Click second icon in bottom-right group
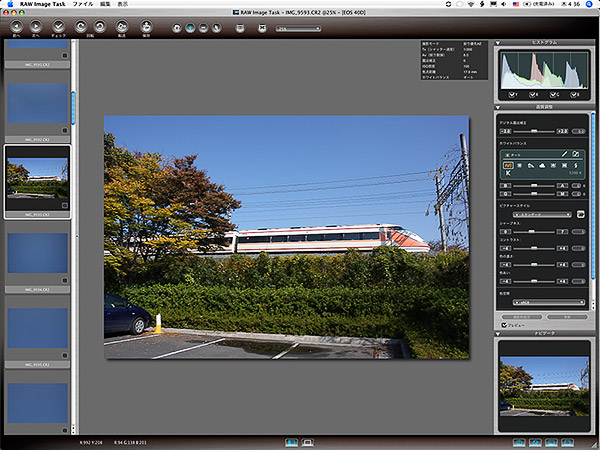 [x=535, y=443]
